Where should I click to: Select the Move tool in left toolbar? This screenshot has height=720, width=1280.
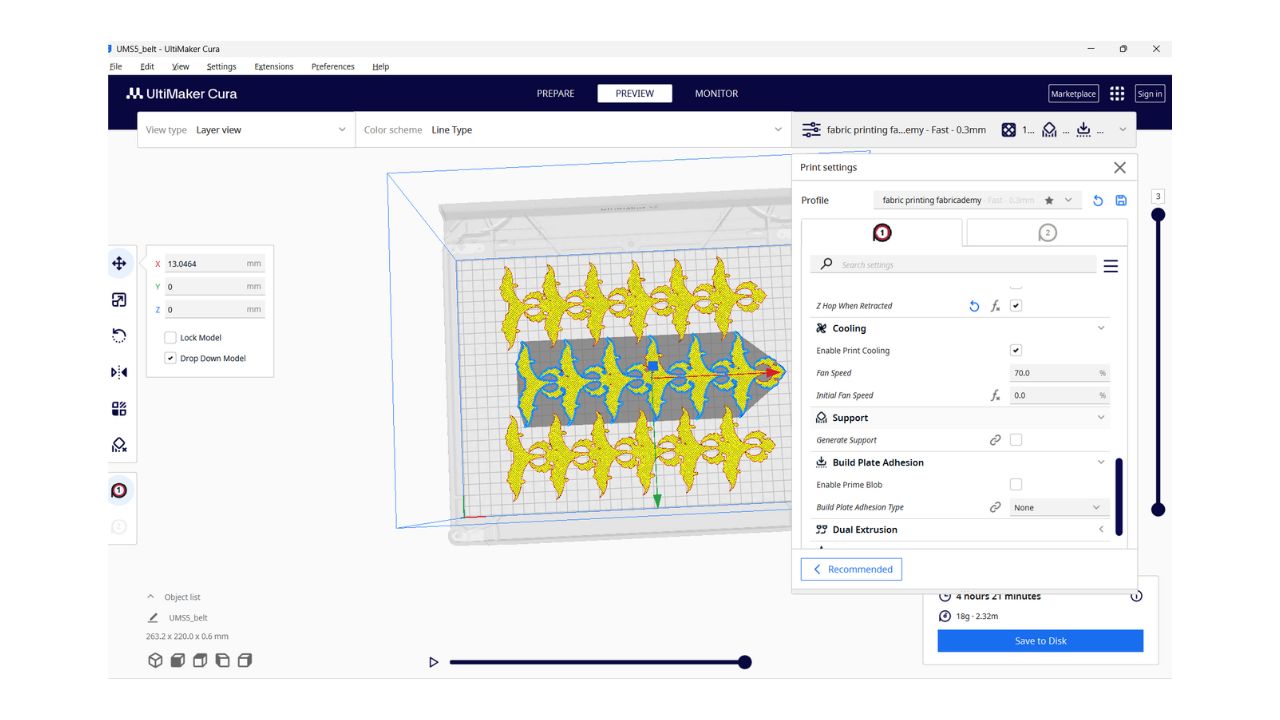[119, 263]
